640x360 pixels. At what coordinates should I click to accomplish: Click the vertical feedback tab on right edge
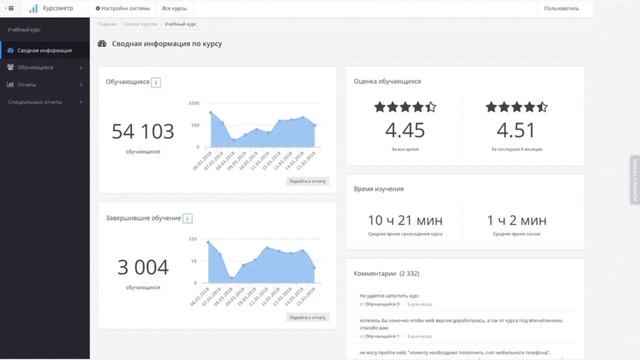click(635, 180)
